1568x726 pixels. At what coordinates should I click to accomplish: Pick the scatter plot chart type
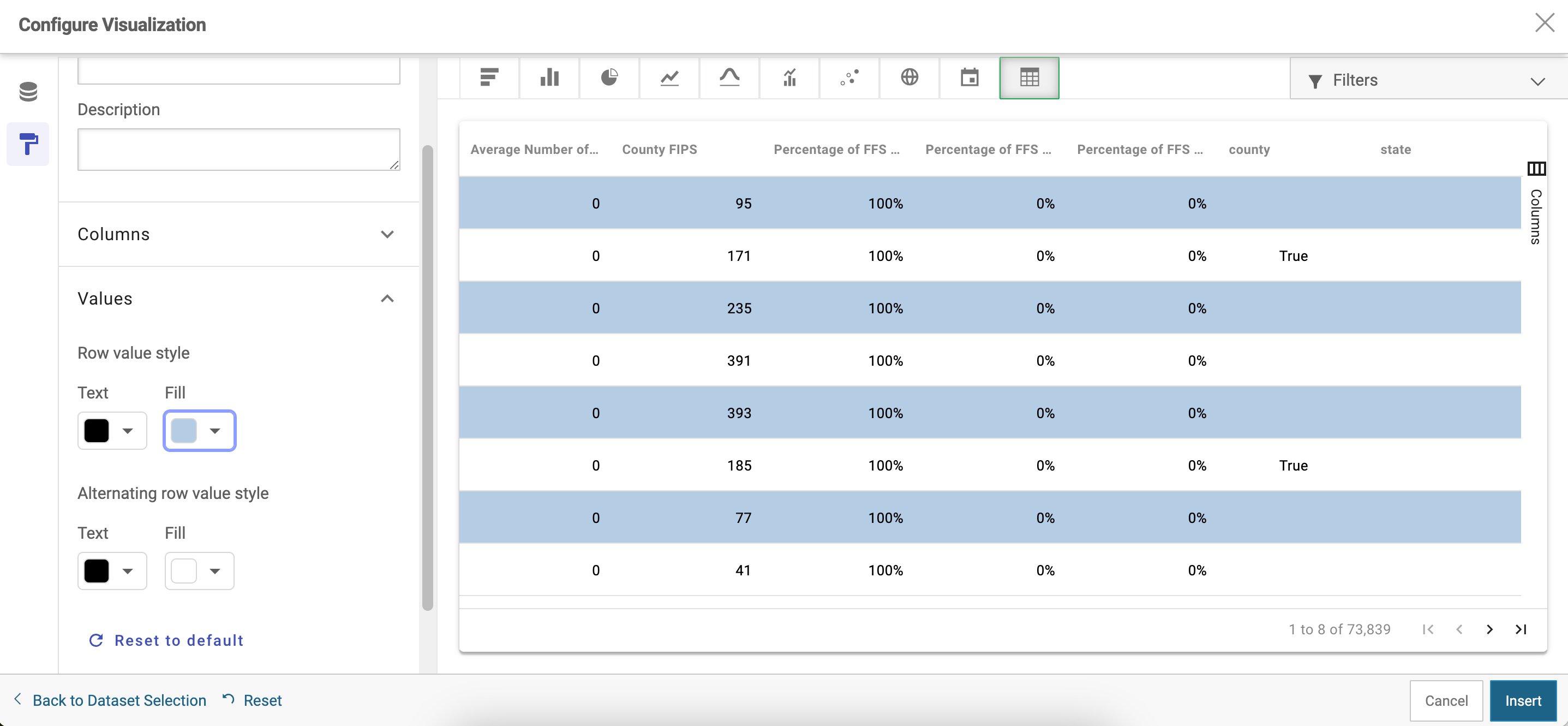849,78
